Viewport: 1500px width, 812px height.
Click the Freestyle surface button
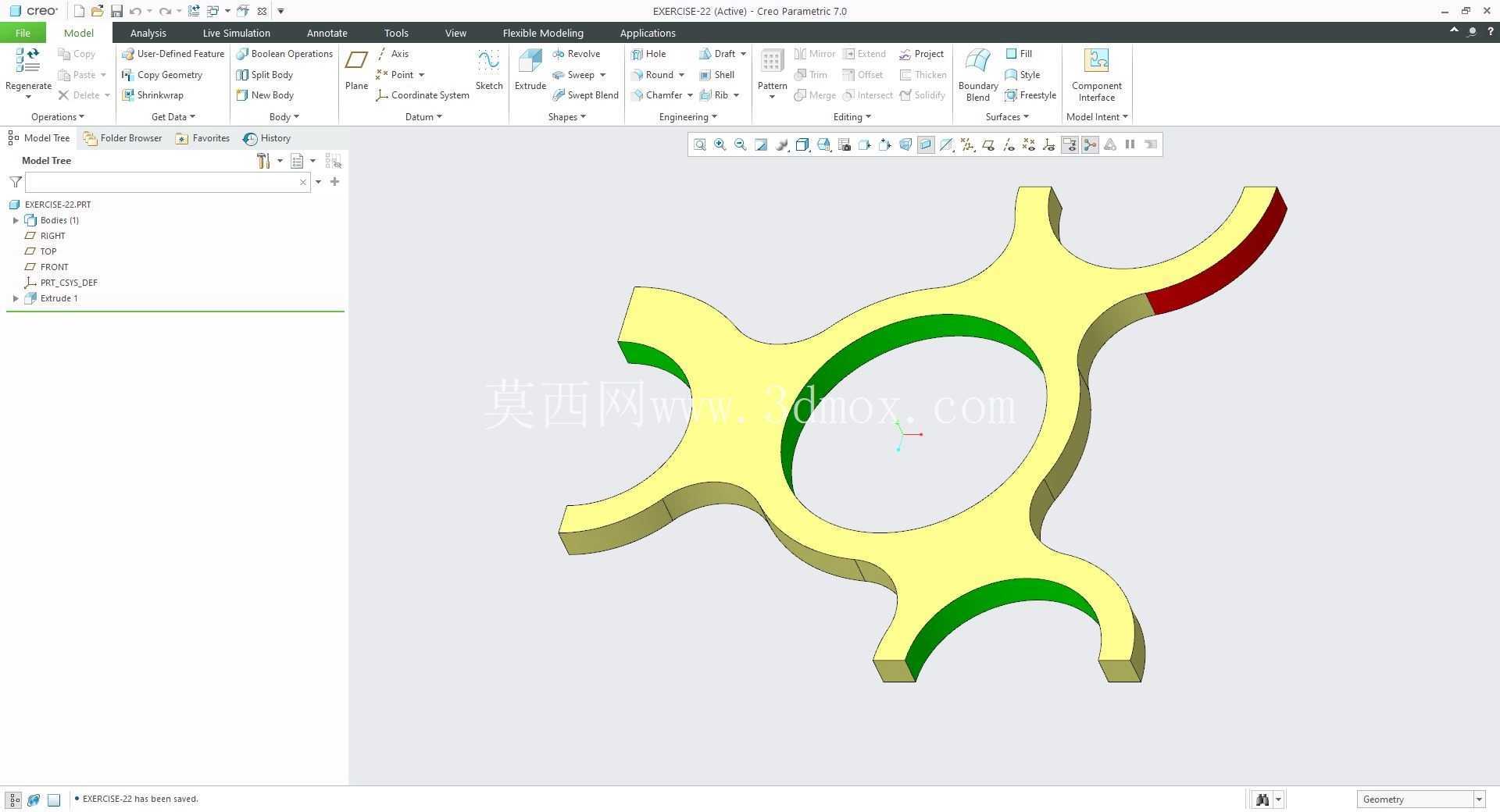[x=1030, y=95]
